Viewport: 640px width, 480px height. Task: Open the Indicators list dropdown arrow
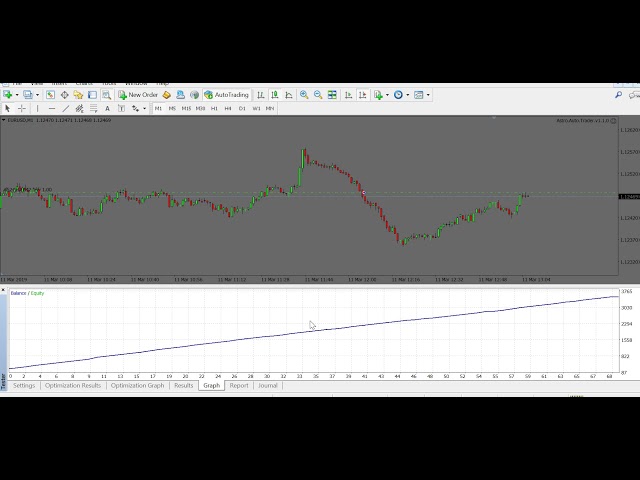tap(388, 95)
